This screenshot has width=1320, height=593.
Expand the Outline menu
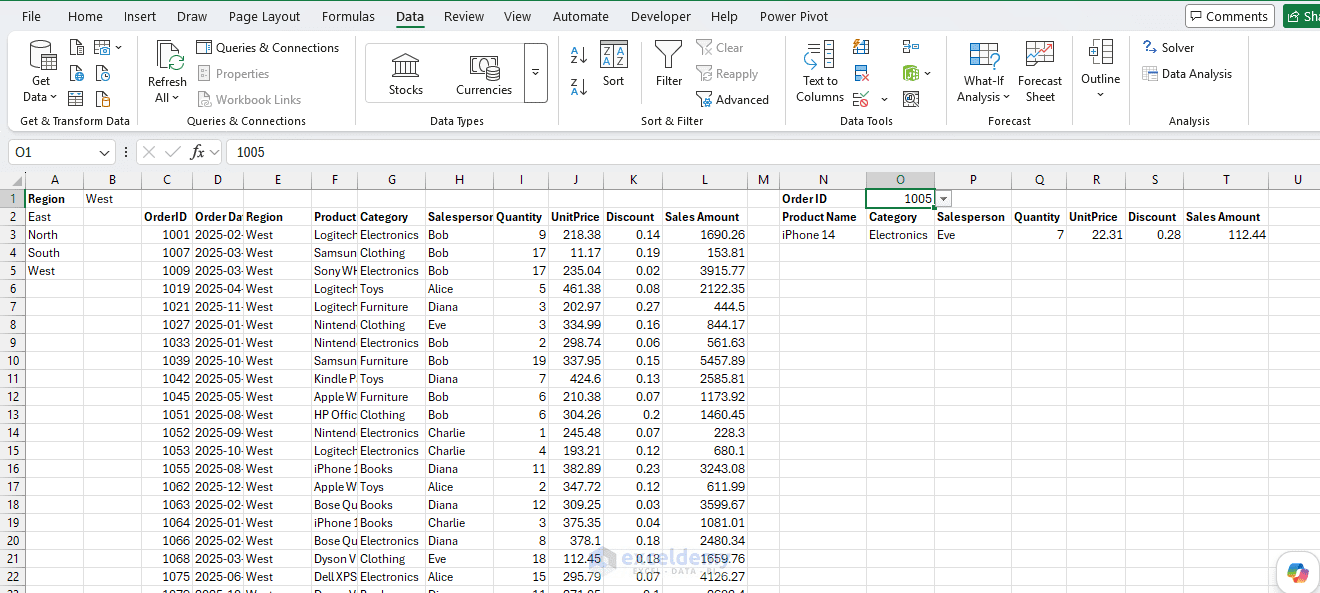pyautogui.click(x=1100, y=70)
